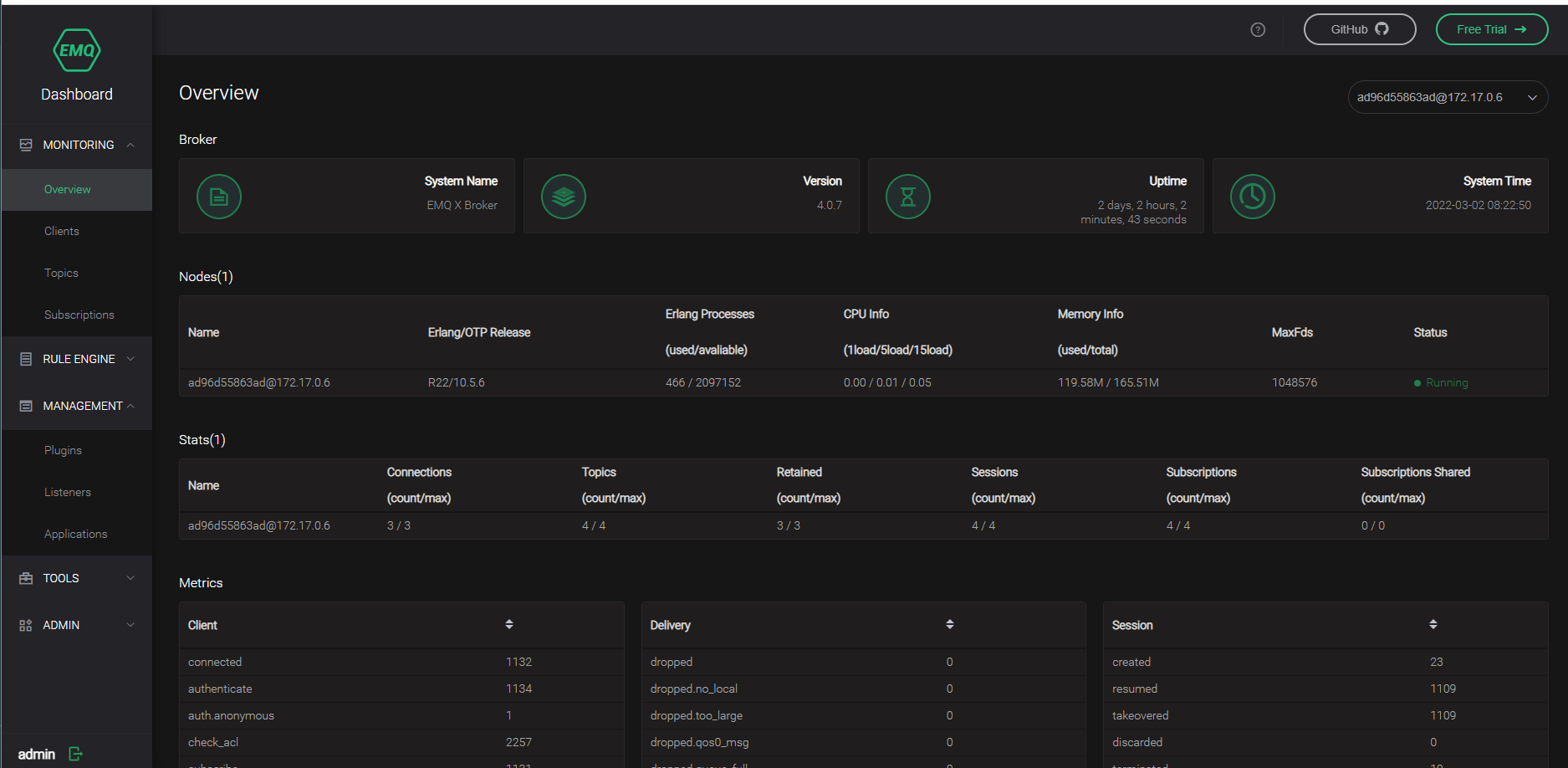Click the authenticate row in Client metrics
The height and width of the screenshot is (768, 1568).
pos(401,689)
